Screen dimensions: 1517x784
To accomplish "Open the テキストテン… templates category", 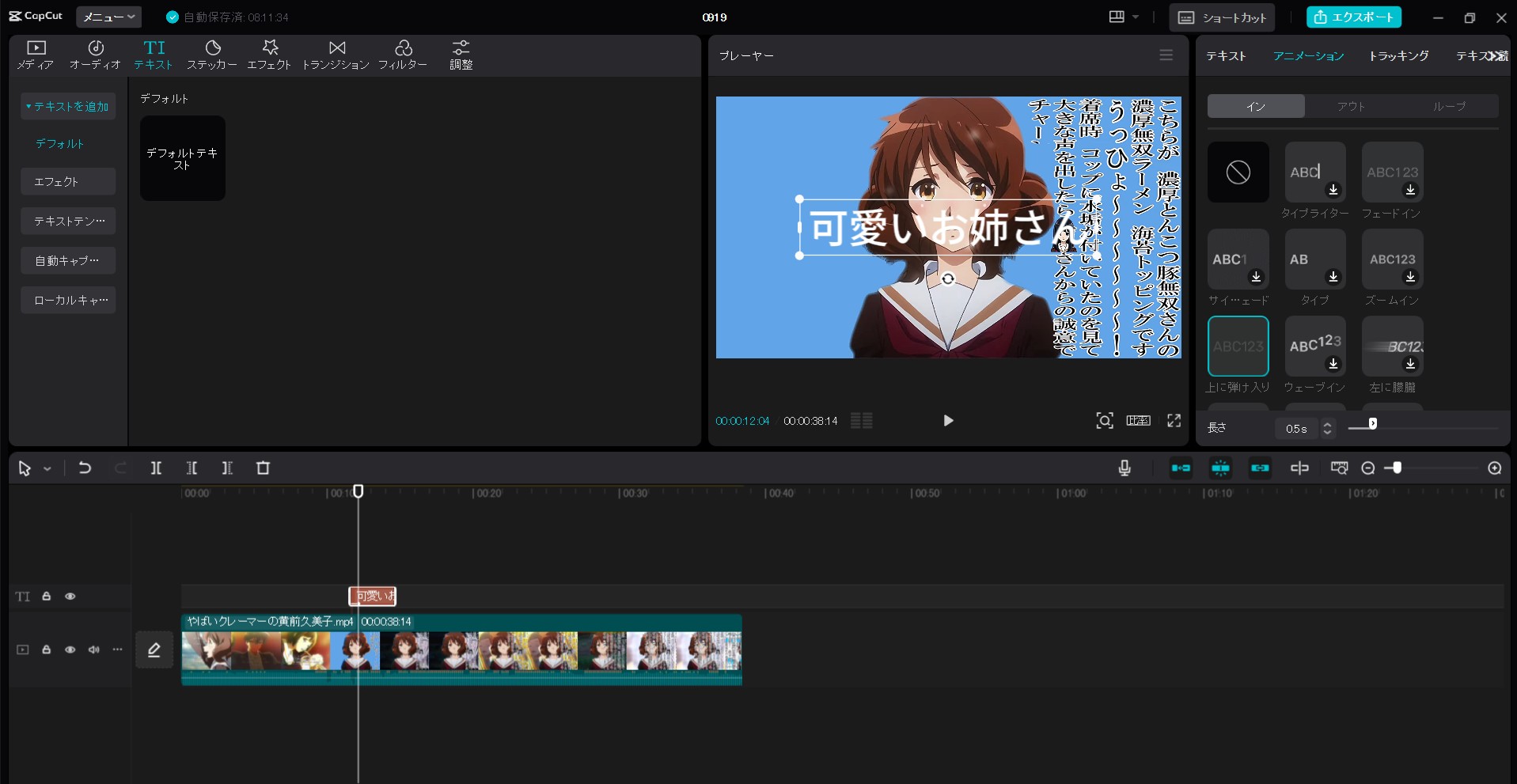I will click(x=68, y=221).
